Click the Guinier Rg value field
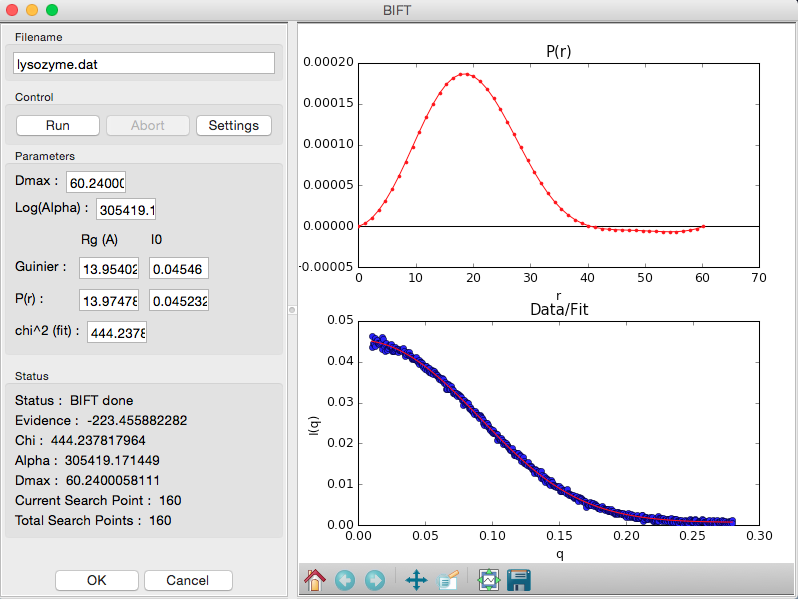Image resolution: width=798 pixels, height=599 pixels. [109, 268]
